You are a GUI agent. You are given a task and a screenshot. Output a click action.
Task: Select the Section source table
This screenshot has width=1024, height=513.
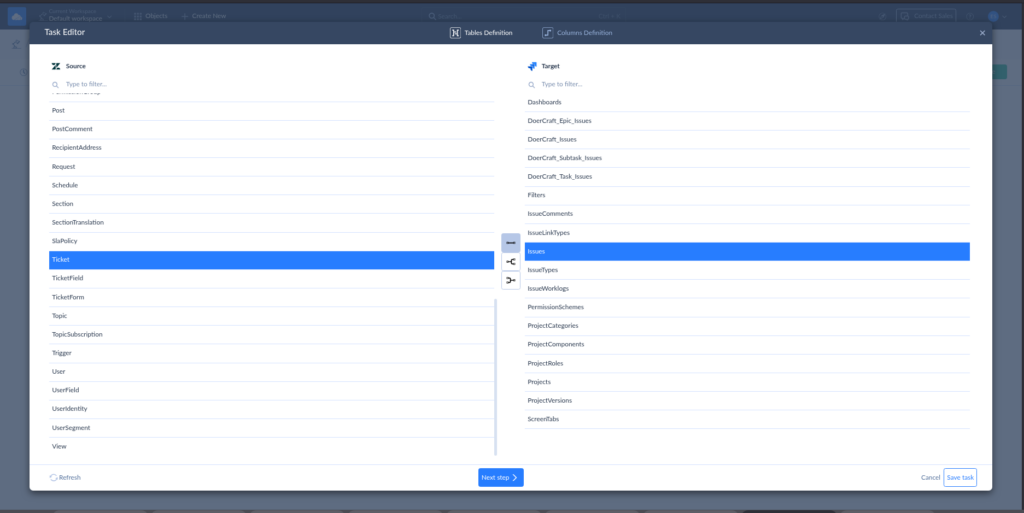[x=272, y=204]
